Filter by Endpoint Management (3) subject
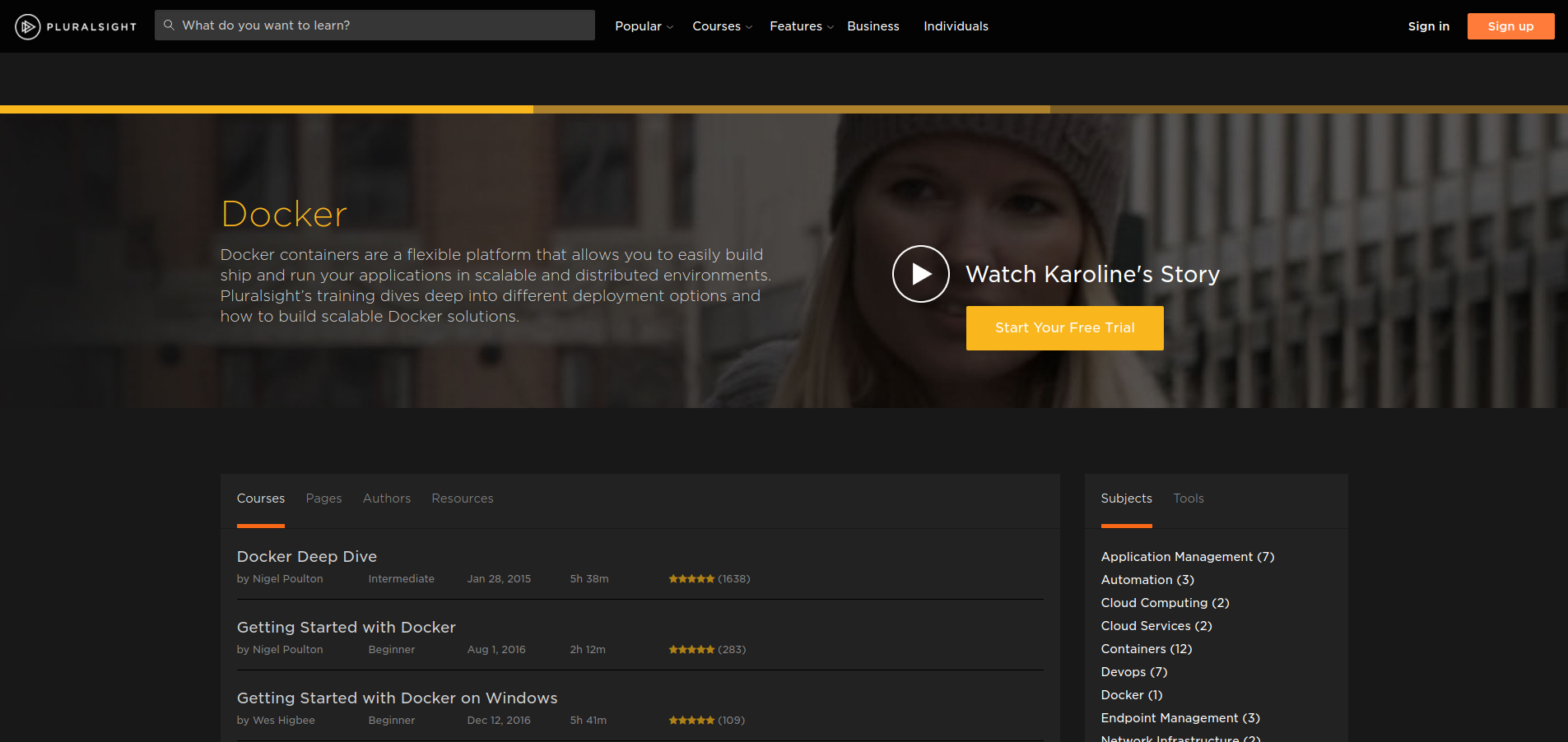 1180,718
